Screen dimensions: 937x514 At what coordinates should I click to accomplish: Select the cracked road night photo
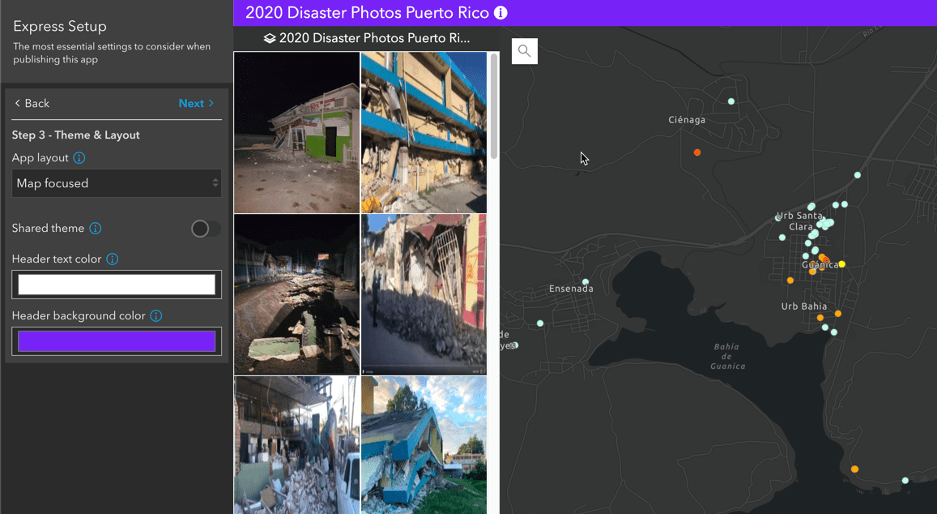[297, 294]
